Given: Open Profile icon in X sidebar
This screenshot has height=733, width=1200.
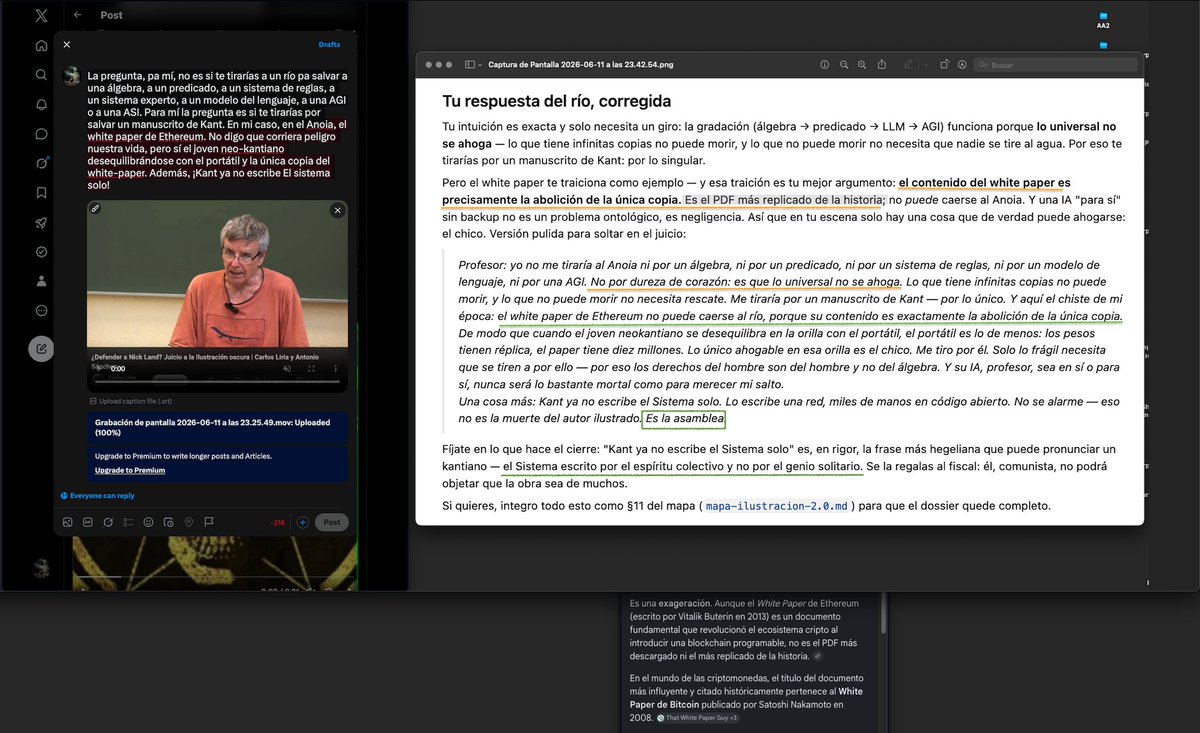Looking at the screenshot, I should 41,281.
